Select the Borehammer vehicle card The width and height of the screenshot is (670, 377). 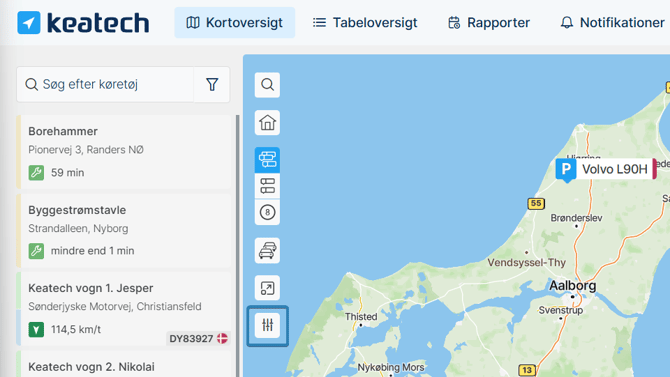(x=124, y=152)
